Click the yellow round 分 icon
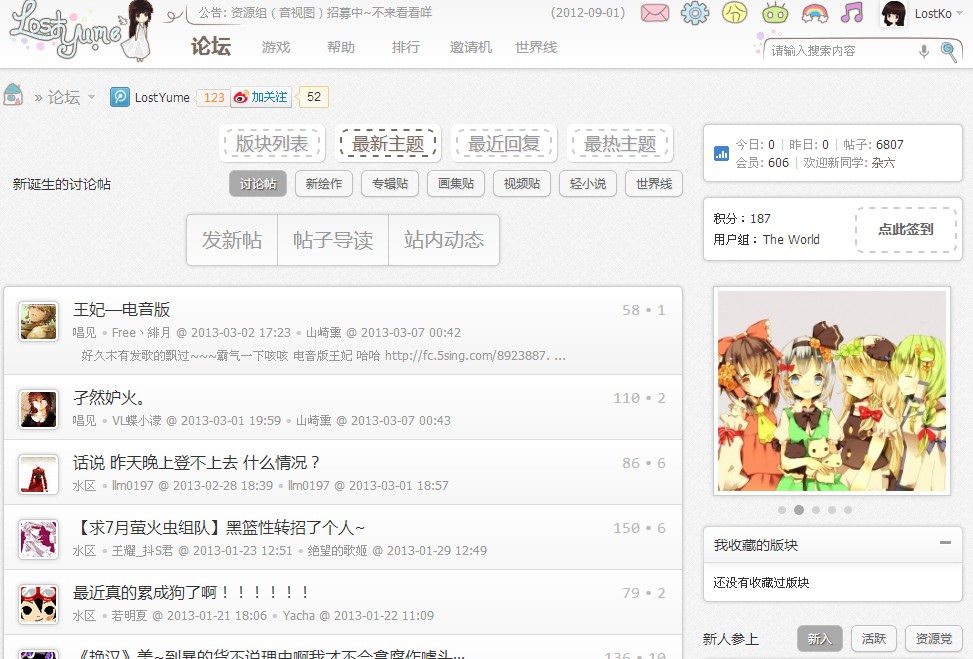 [x=734, y=13]
